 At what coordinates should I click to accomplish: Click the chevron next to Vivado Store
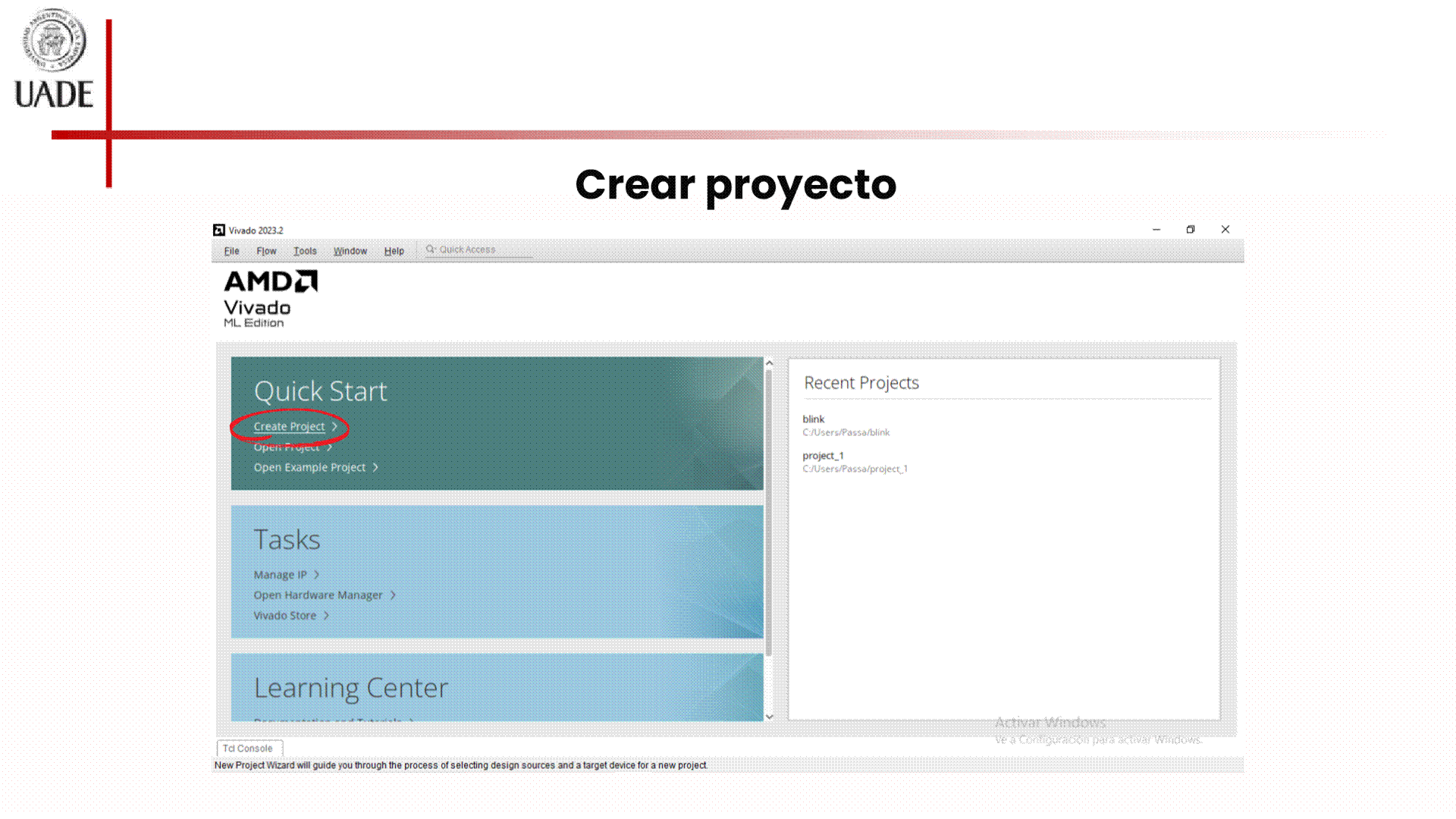326,616
